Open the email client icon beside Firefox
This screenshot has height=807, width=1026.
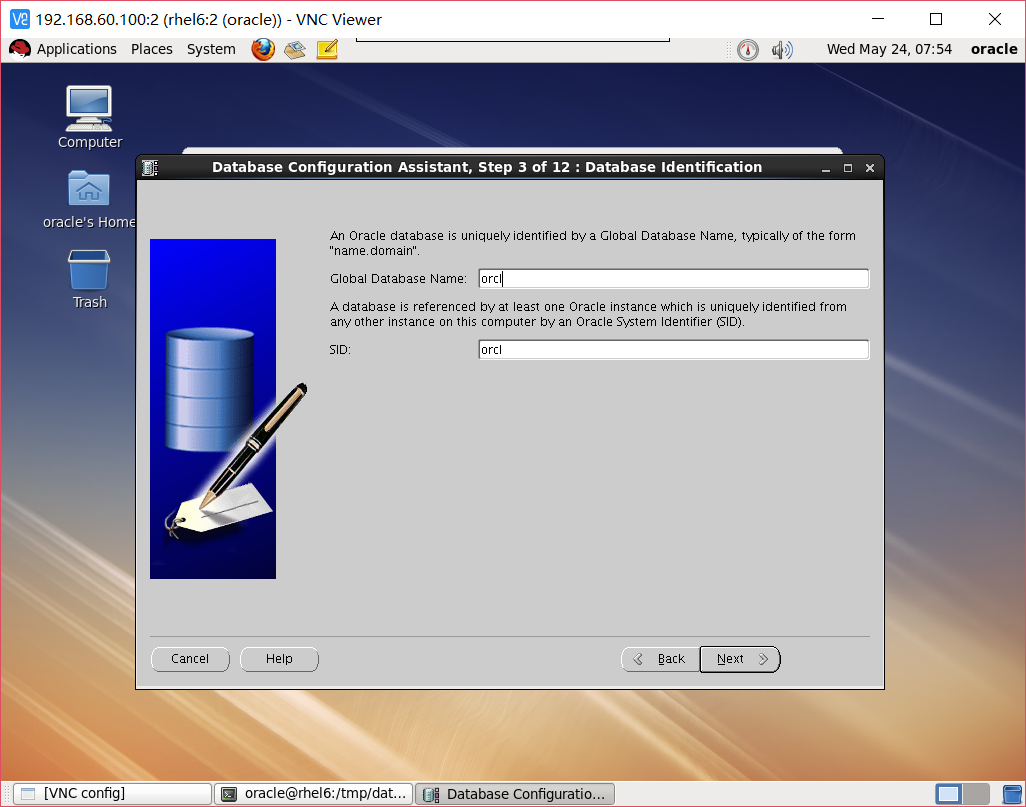pos(294,49)
